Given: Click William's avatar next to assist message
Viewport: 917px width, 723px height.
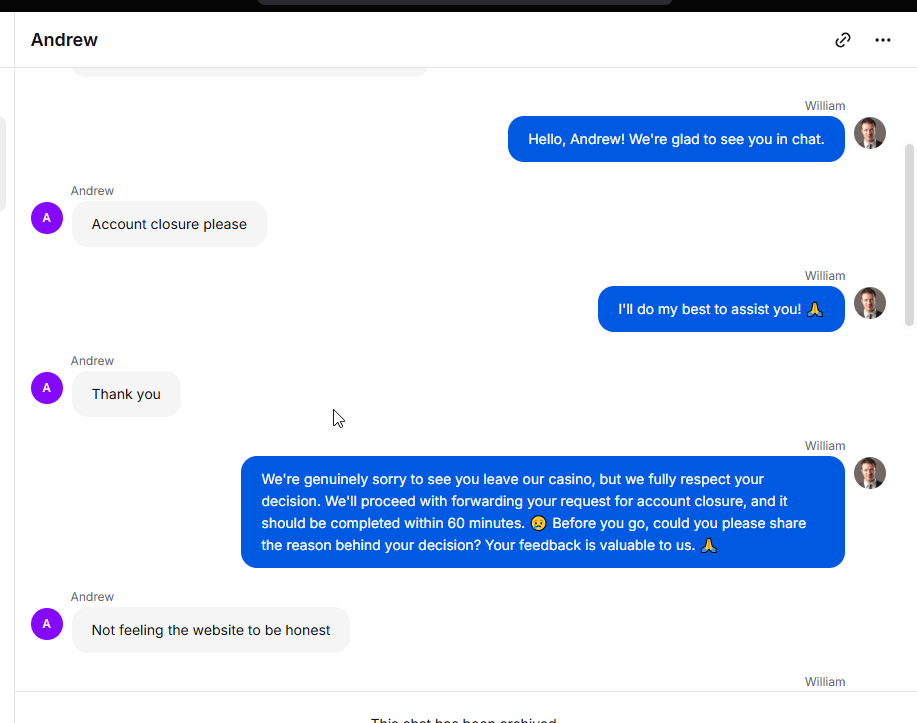Looking at the screenshot, I should pos(870,303).
